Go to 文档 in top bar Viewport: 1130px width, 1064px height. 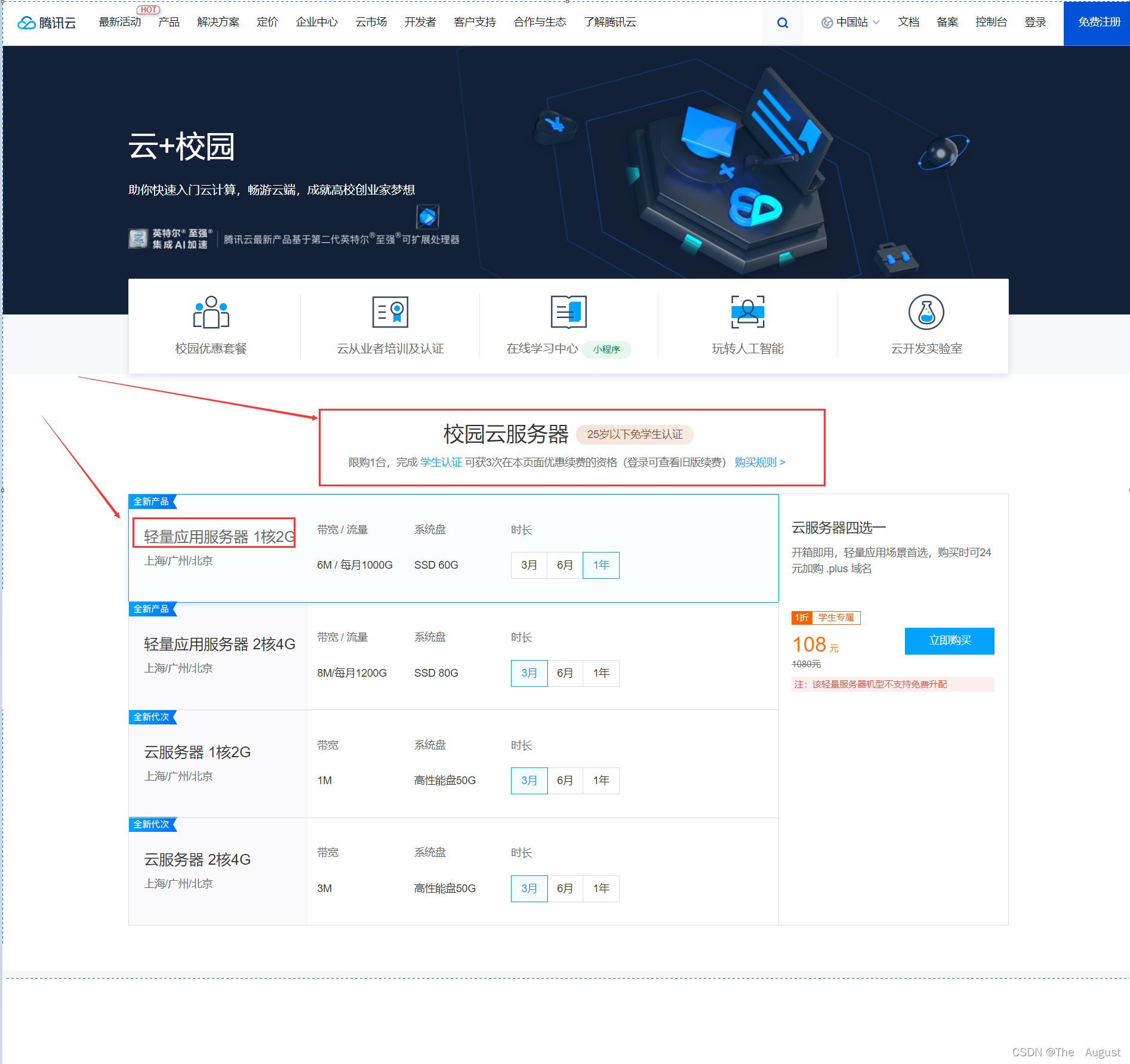pyautogui.click(x=909, y=23)
